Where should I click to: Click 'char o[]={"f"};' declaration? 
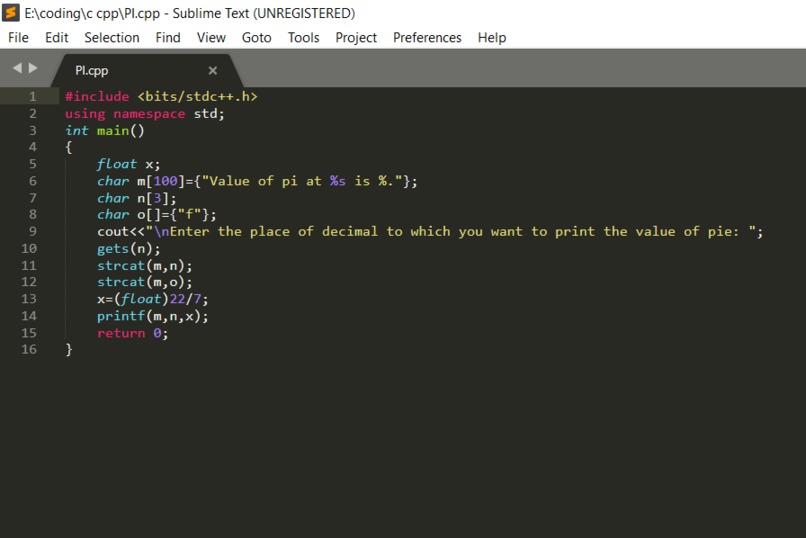[x=157, y=214]
